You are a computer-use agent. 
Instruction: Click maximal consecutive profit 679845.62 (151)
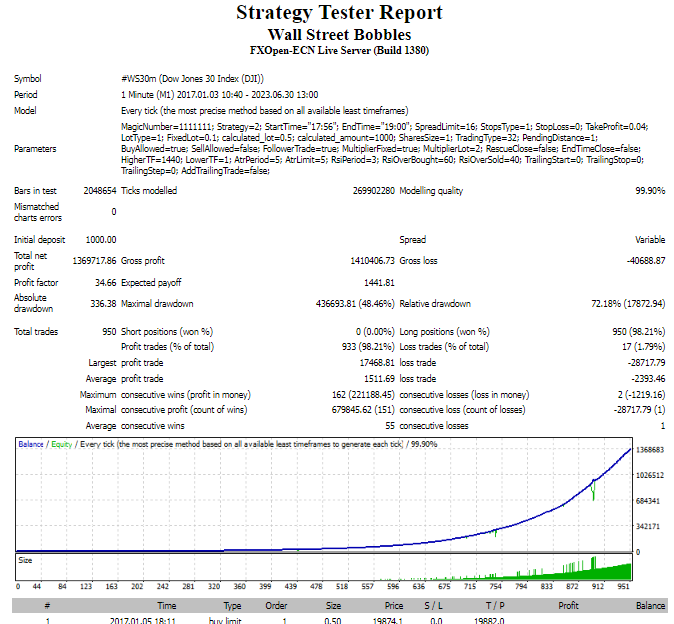point(363,410)
